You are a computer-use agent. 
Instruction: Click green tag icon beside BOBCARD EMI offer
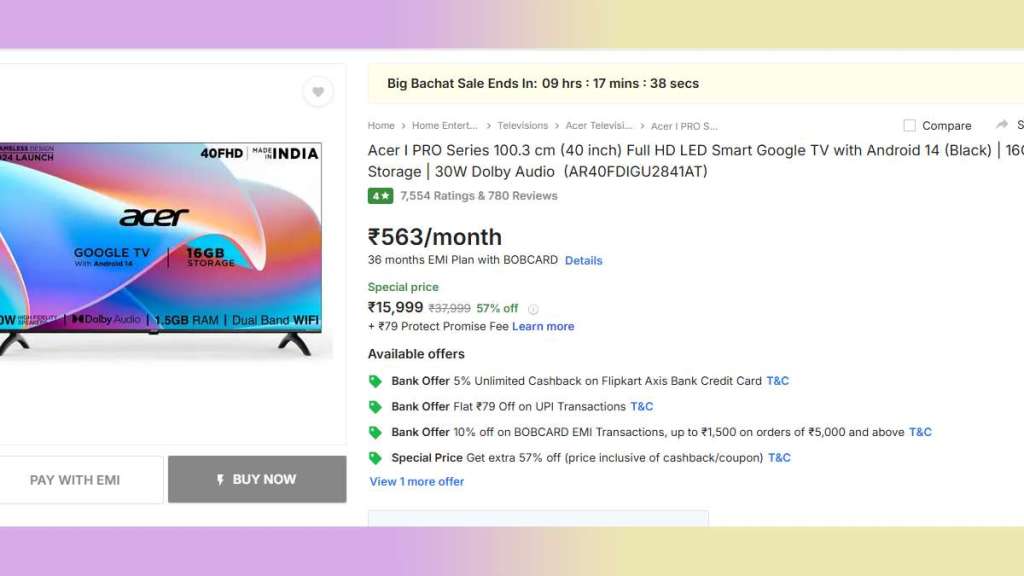375,433
